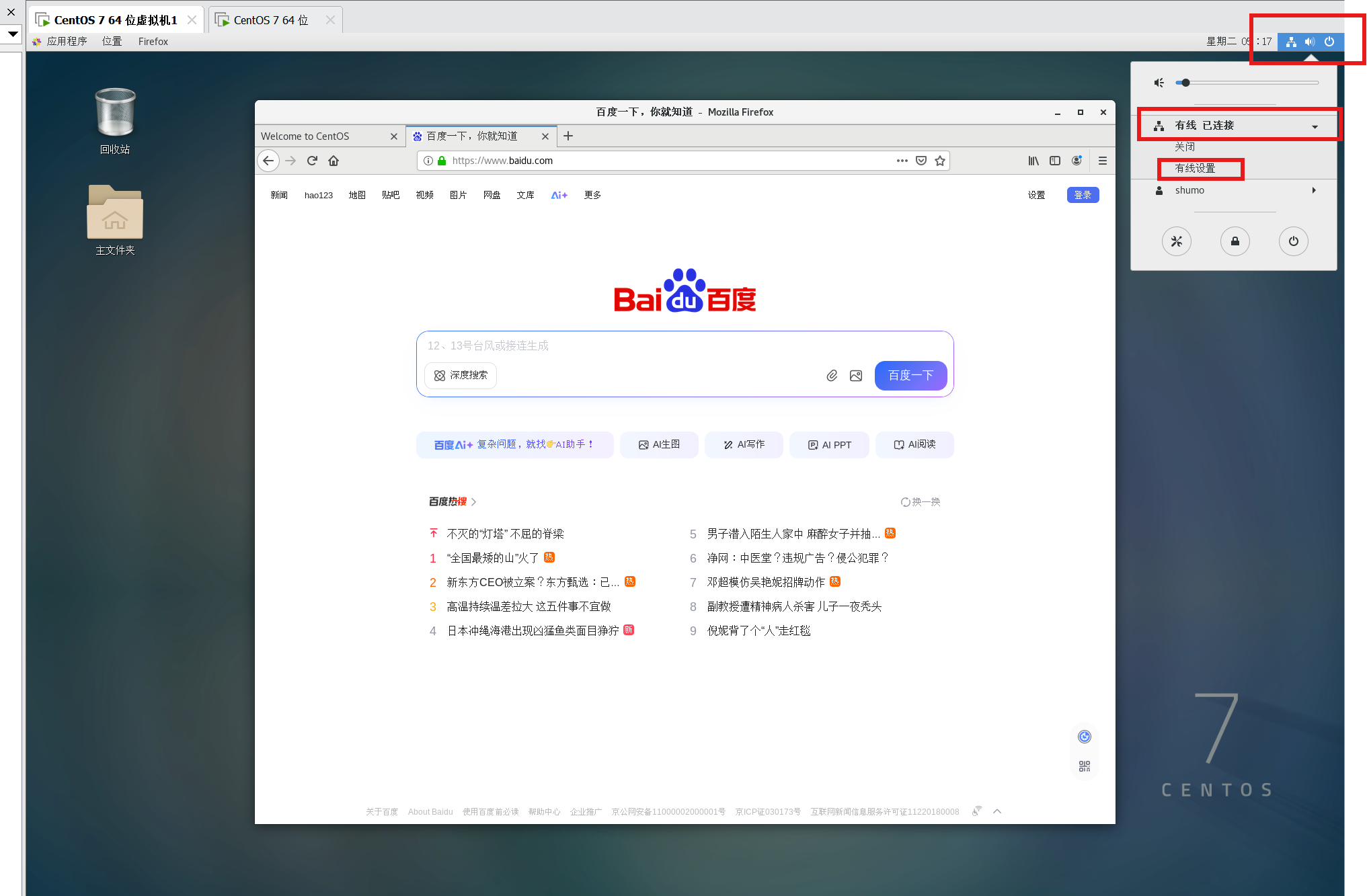Refresh hot searches with 换一换
Image resolution: width=1367 pixels, height=896 pixels.
click(921, 502)
